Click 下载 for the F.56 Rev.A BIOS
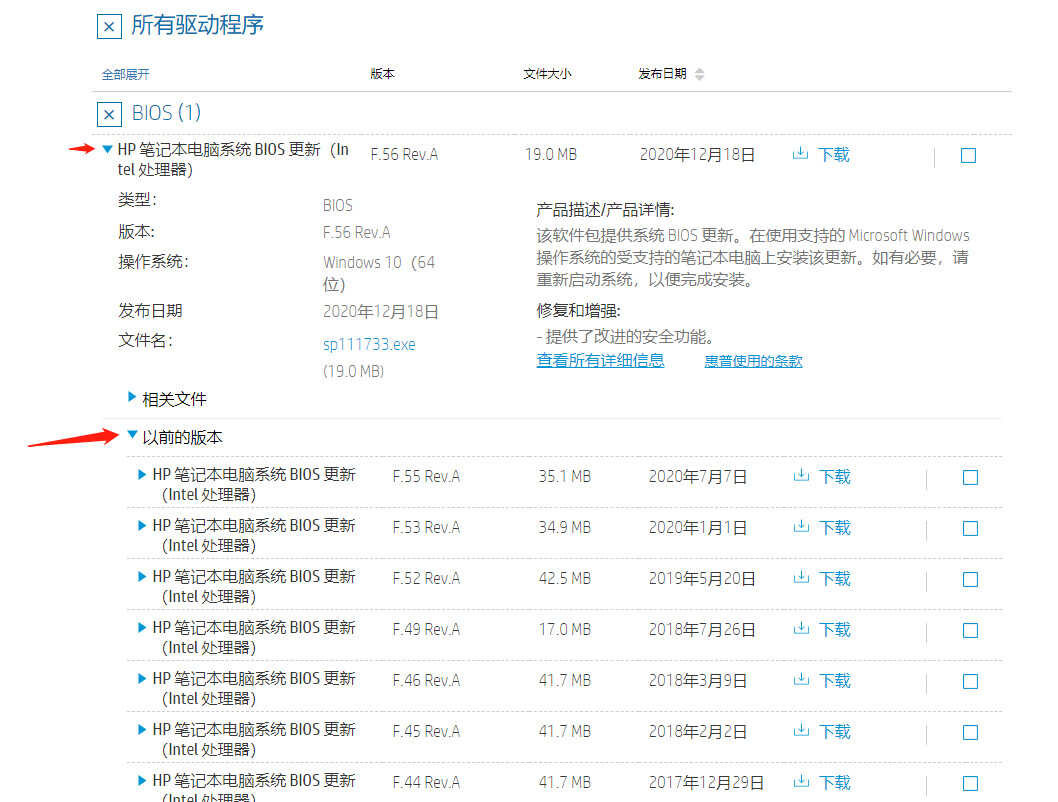The width and height of the screenshot is (1058, 802). pos(834,154)
